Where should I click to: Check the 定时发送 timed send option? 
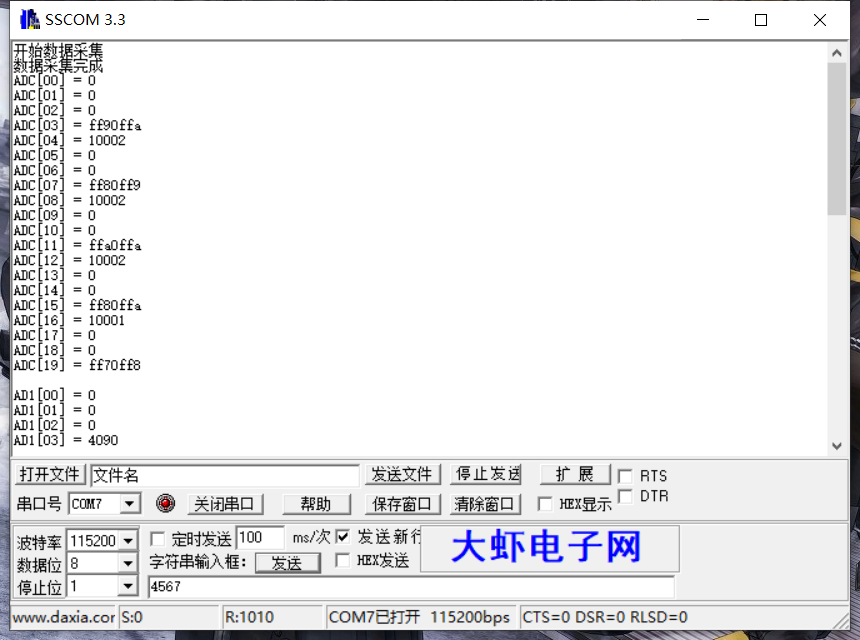pos(157,538)
